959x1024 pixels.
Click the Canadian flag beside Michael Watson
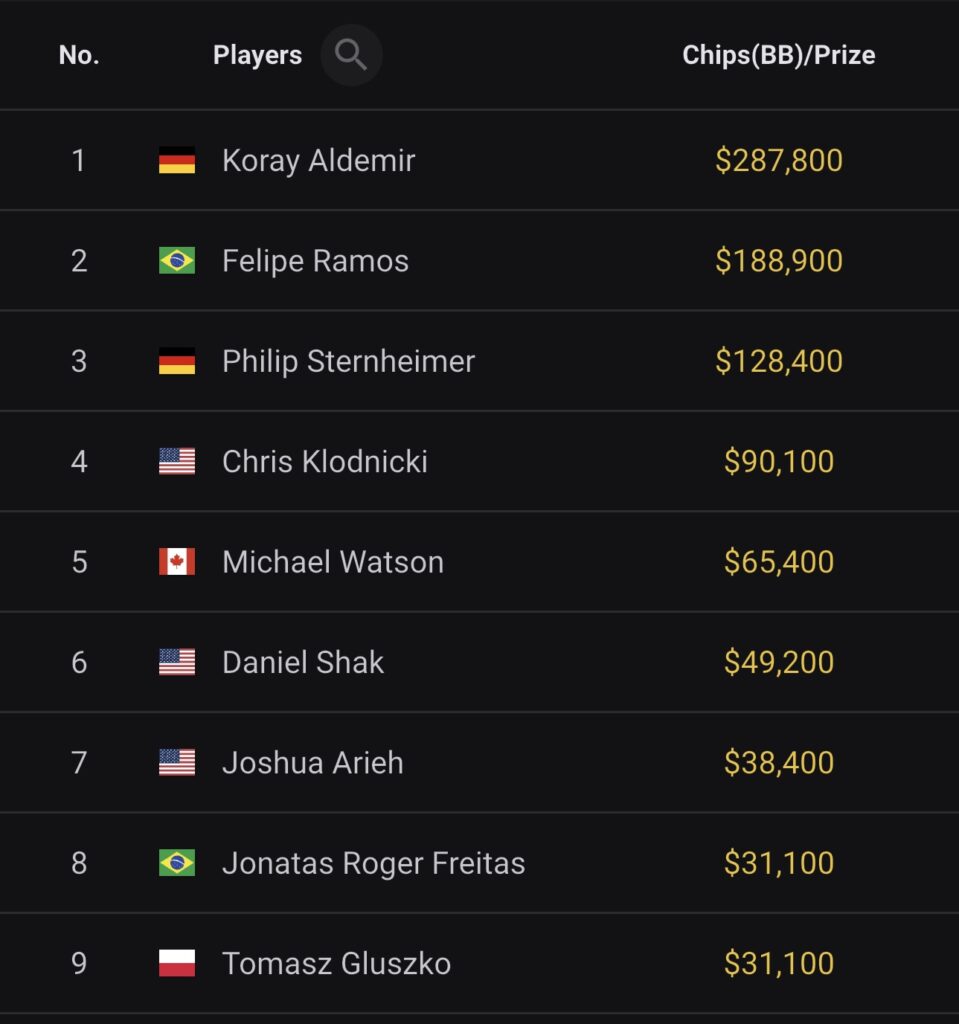coord(177,562)
